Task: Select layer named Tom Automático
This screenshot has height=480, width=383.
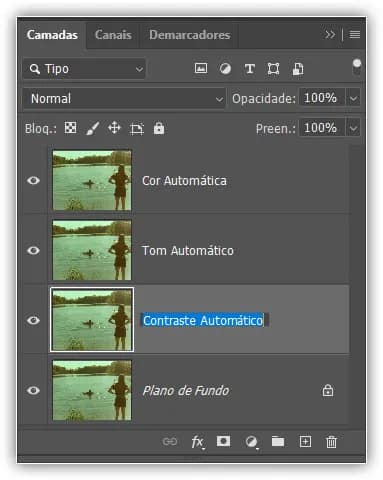Action: 188,251
